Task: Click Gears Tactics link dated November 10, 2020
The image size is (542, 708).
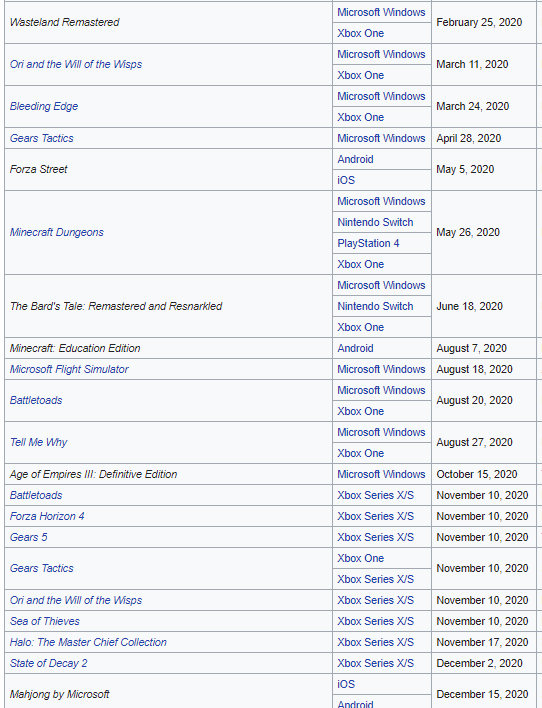Action: click(x=42, y=568)
